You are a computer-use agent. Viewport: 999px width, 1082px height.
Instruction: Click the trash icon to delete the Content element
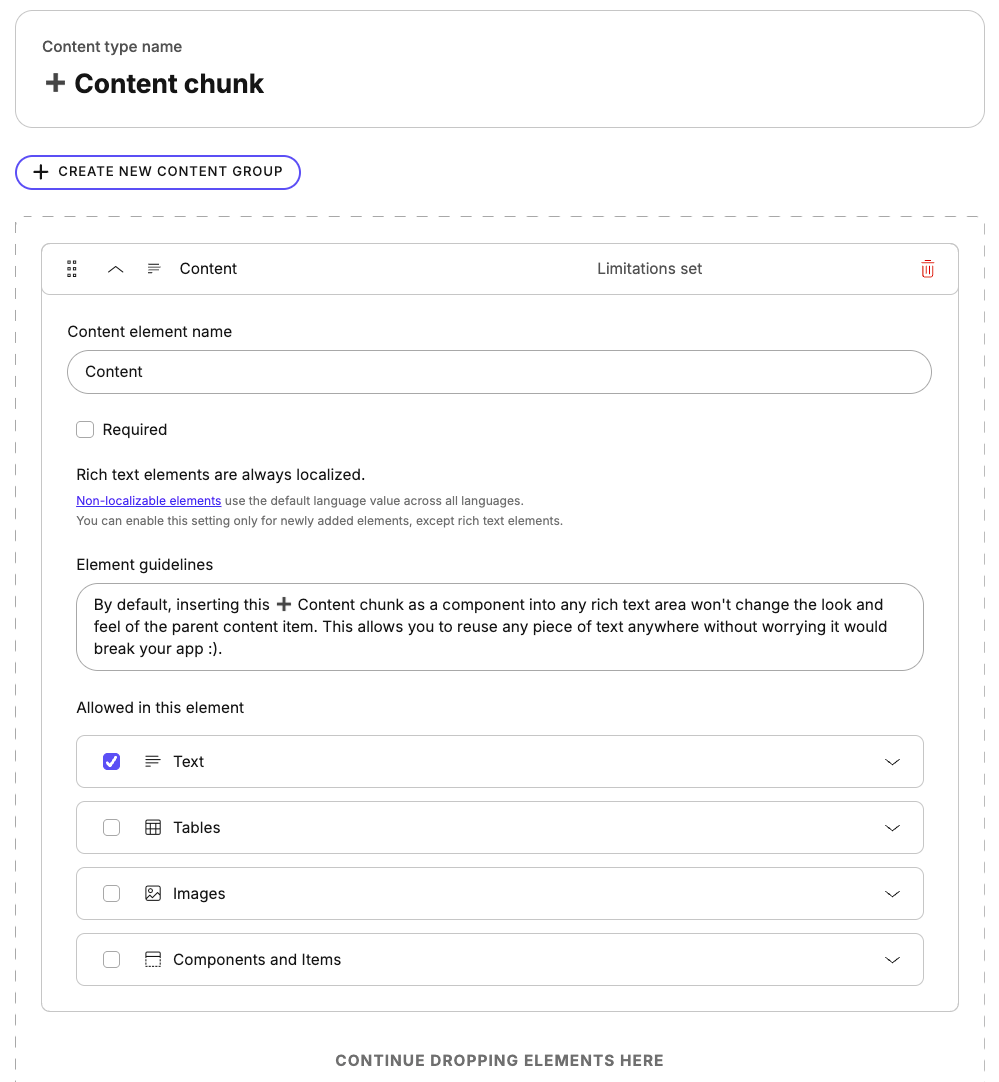click(927, 269)
